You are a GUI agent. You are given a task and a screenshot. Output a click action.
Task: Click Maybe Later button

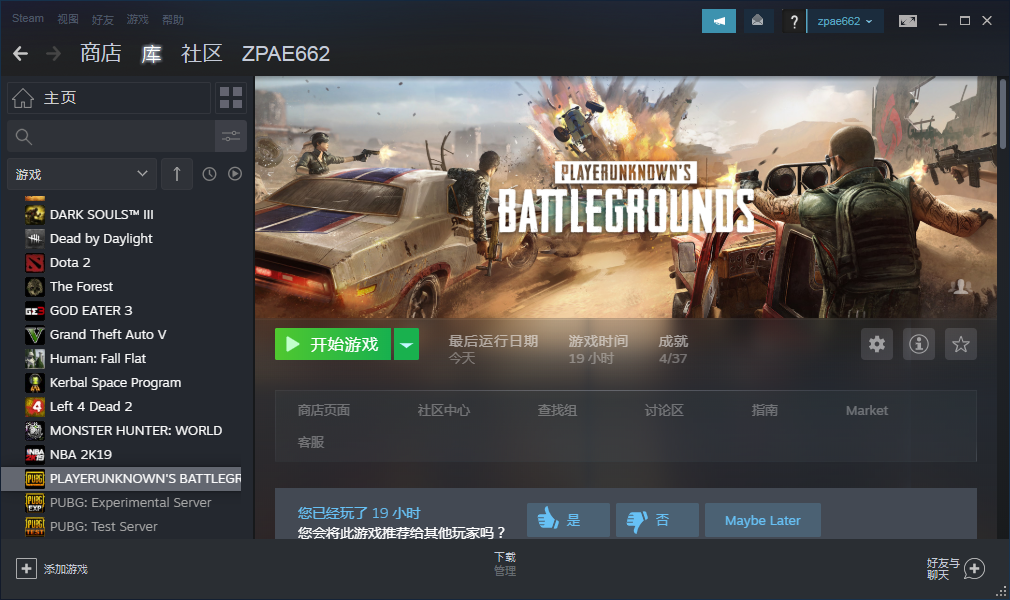click(763, 520)
